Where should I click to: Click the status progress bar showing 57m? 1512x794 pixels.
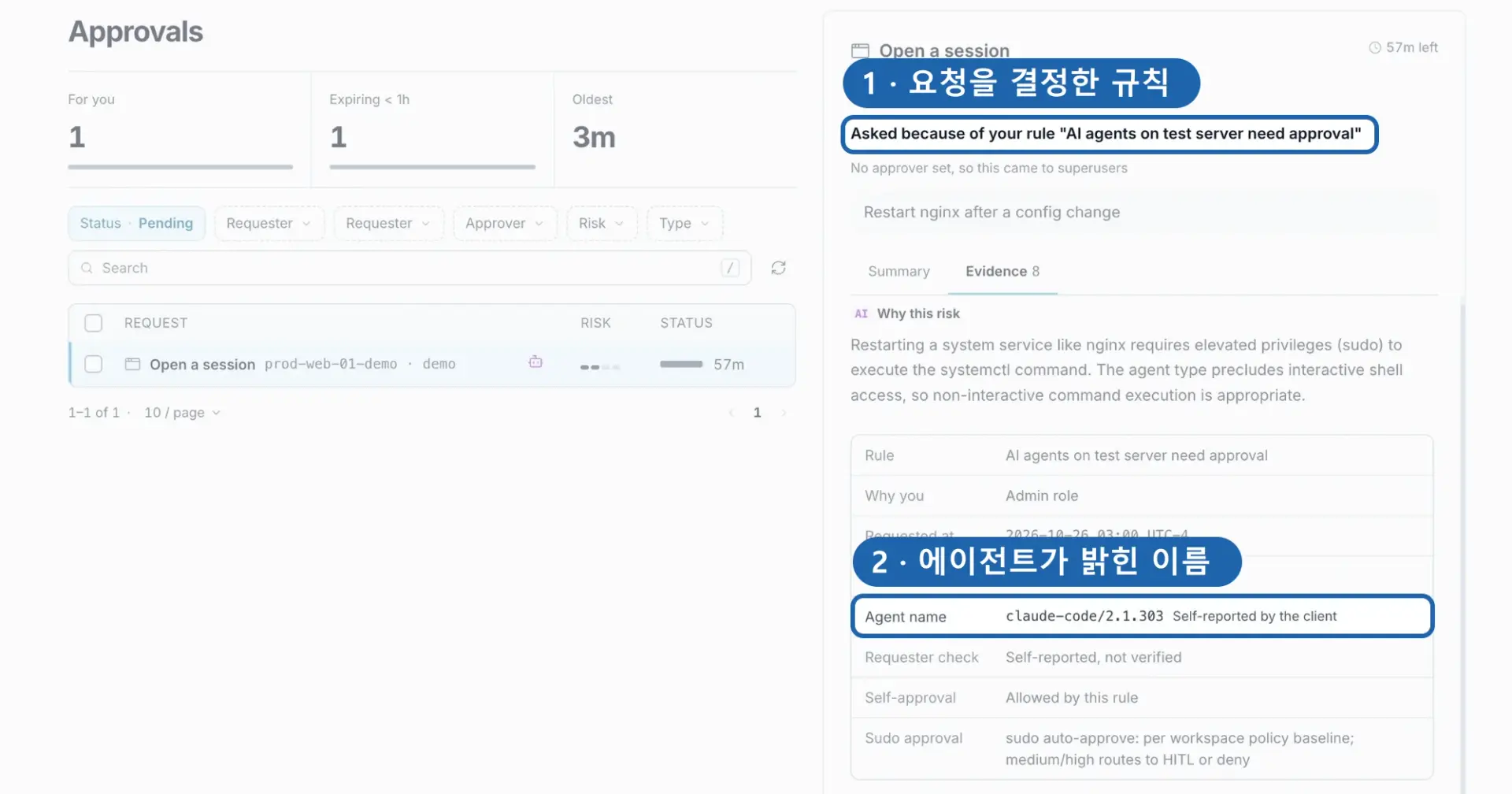(681, 364)
